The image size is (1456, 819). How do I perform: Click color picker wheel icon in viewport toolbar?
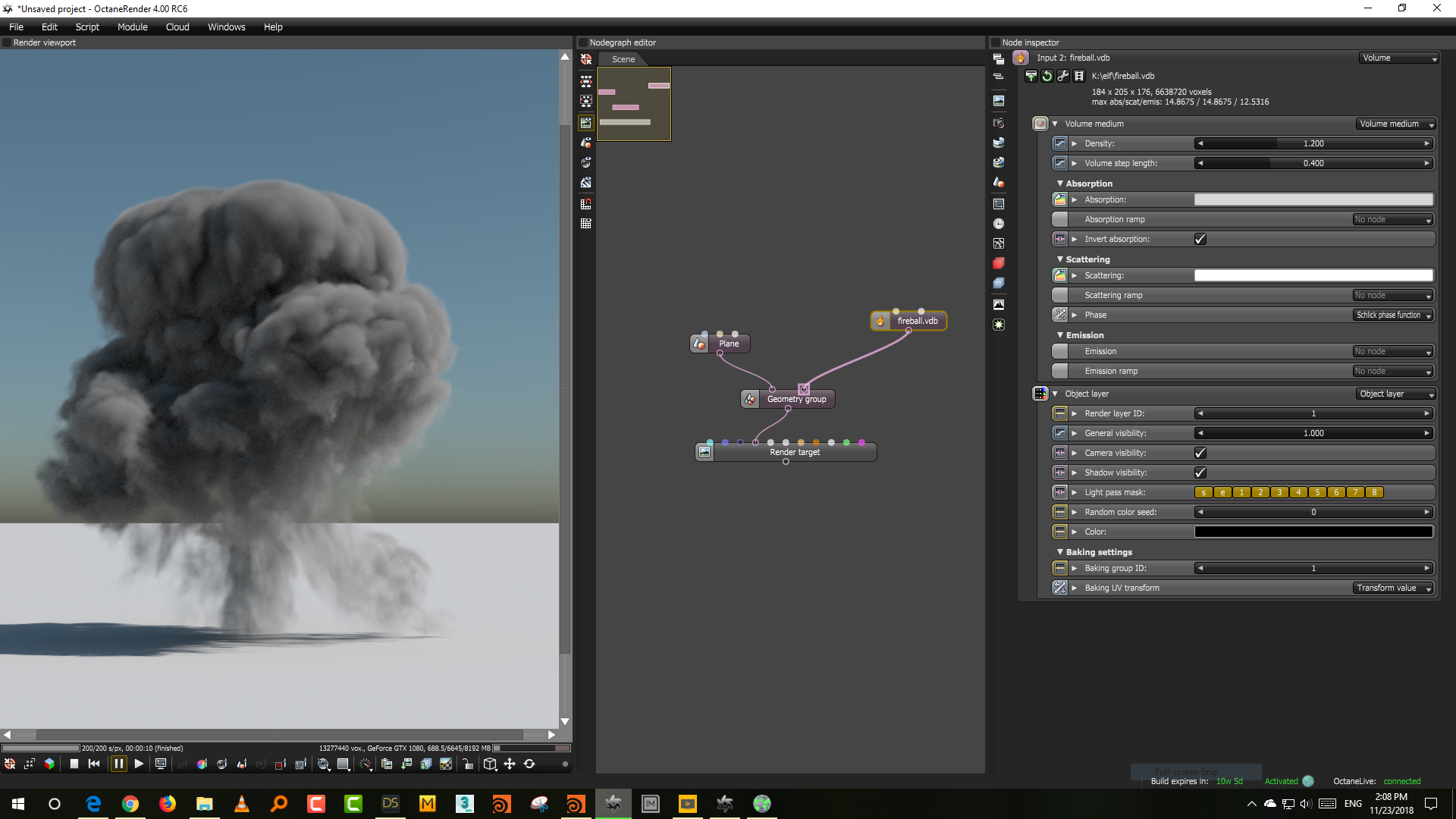[x=202, y=764]
